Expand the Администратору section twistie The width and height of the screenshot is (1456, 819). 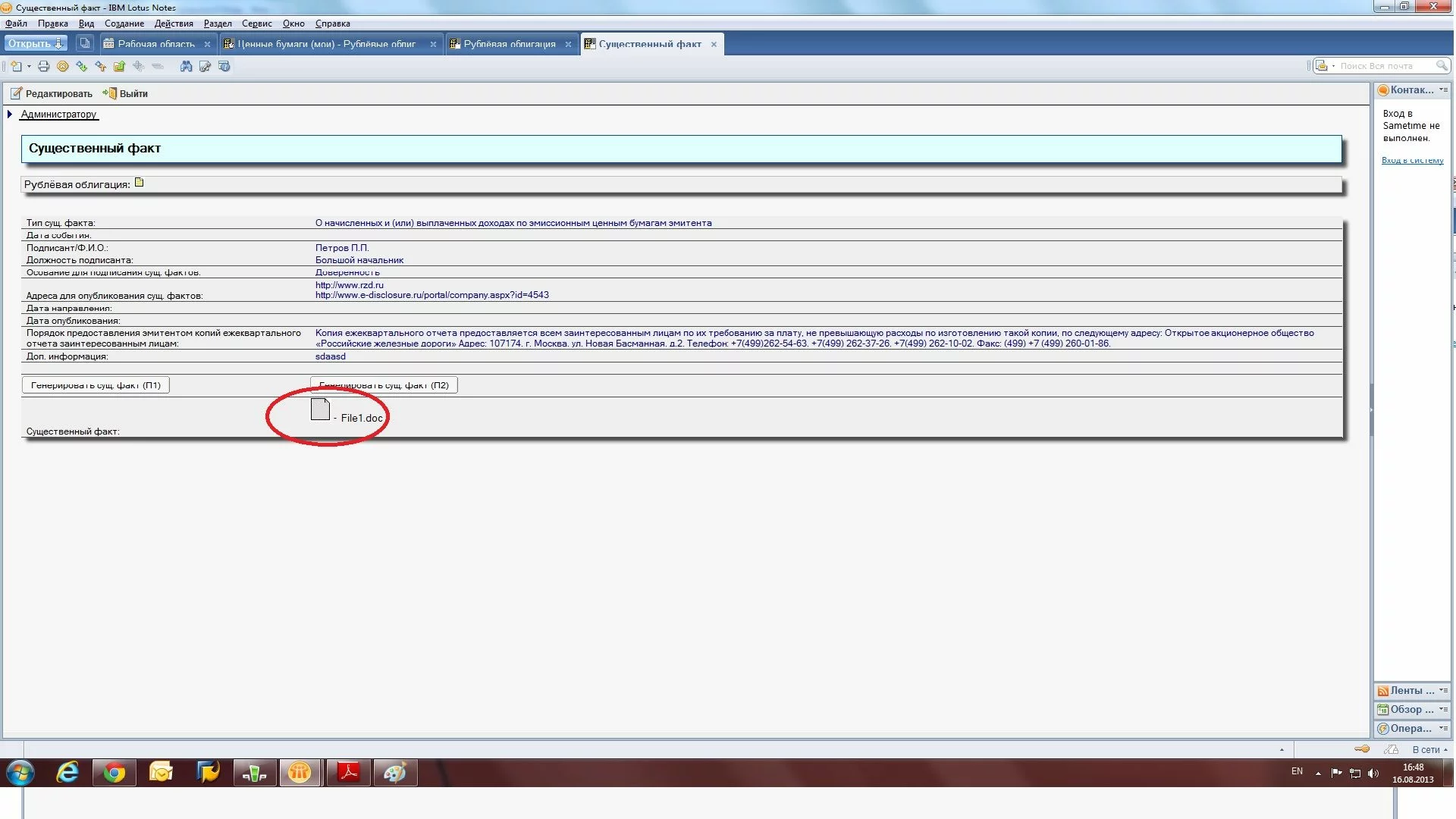pos(10,115)
